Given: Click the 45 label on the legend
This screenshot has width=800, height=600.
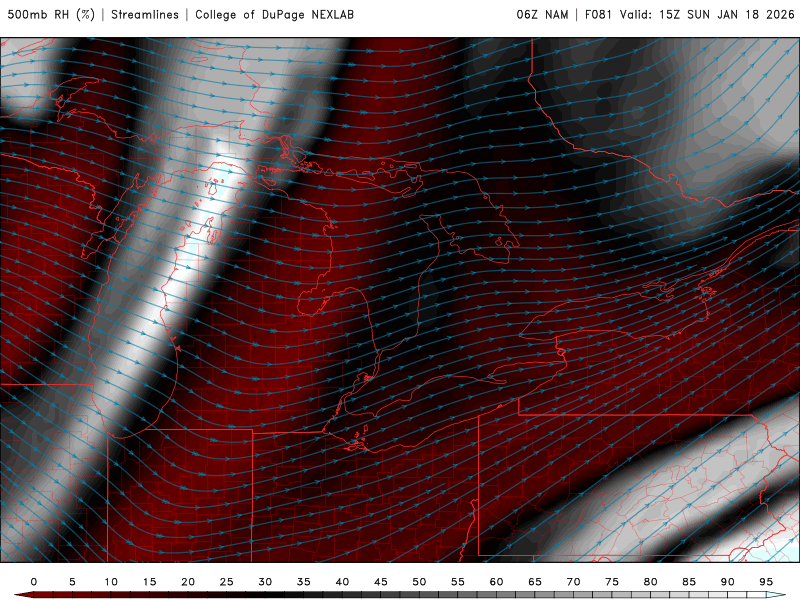Looking at the screenshot, I should 381,582.
